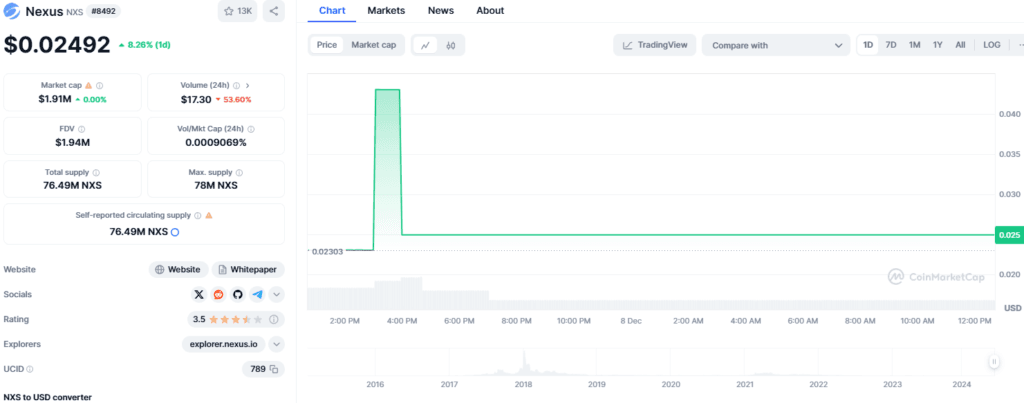Click the 78M NXS max supply value
The width and height of the screenshot is (1024, 403).
(216, 185)
